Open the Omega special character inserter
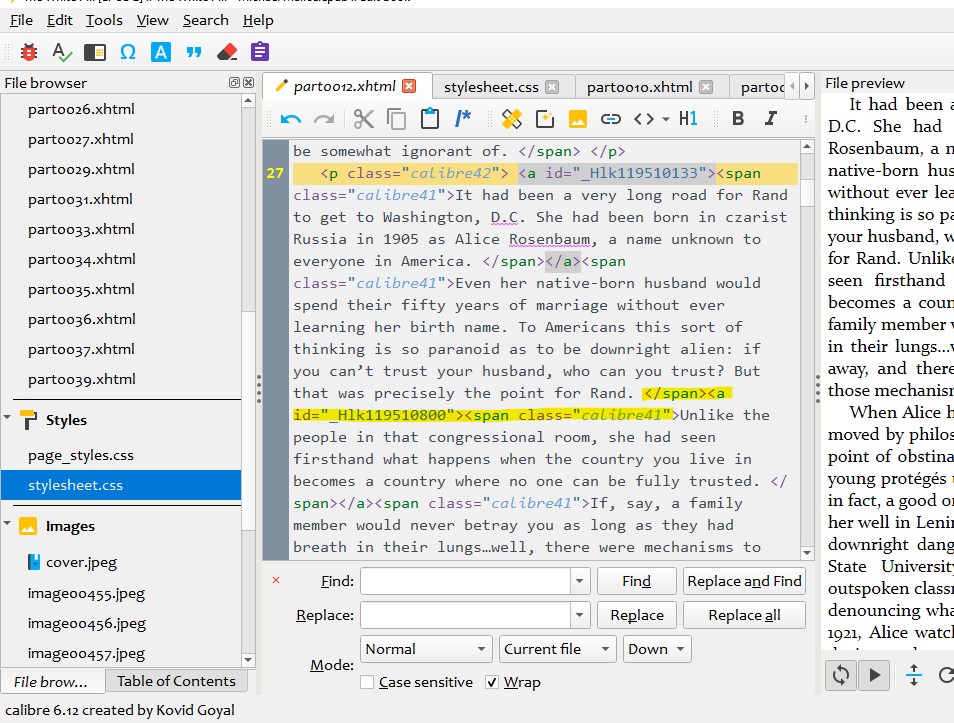Screen dimensions: 954x723 click(127, 52)
